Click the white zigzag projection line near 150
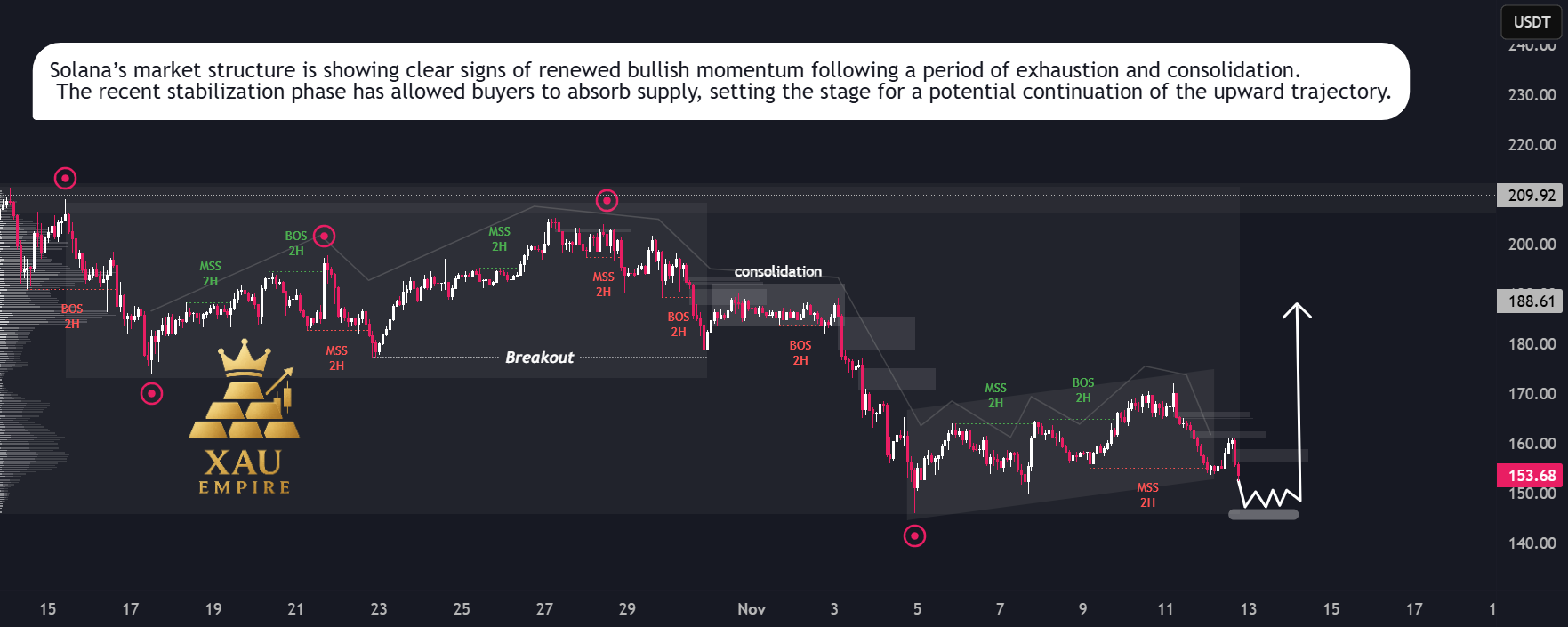The width and height of the screenshot is (1568, 627). (x=1269, y=495)
